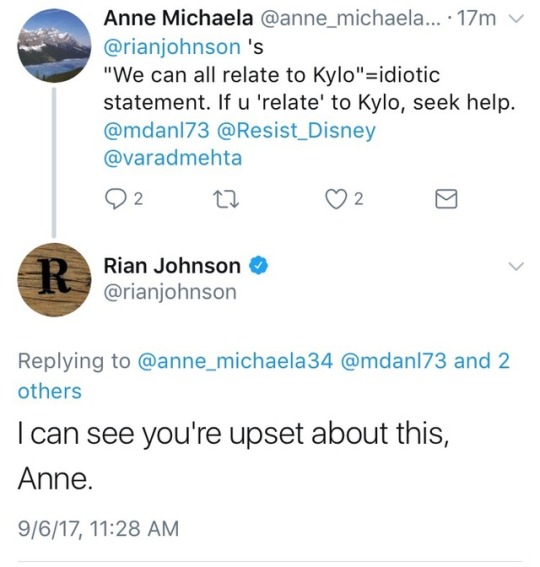Image resolution: width=540 pixels, height=567 pixels.
Task: Open @anne_michaela34 in Replying to line
Action: tap(234, 361)
